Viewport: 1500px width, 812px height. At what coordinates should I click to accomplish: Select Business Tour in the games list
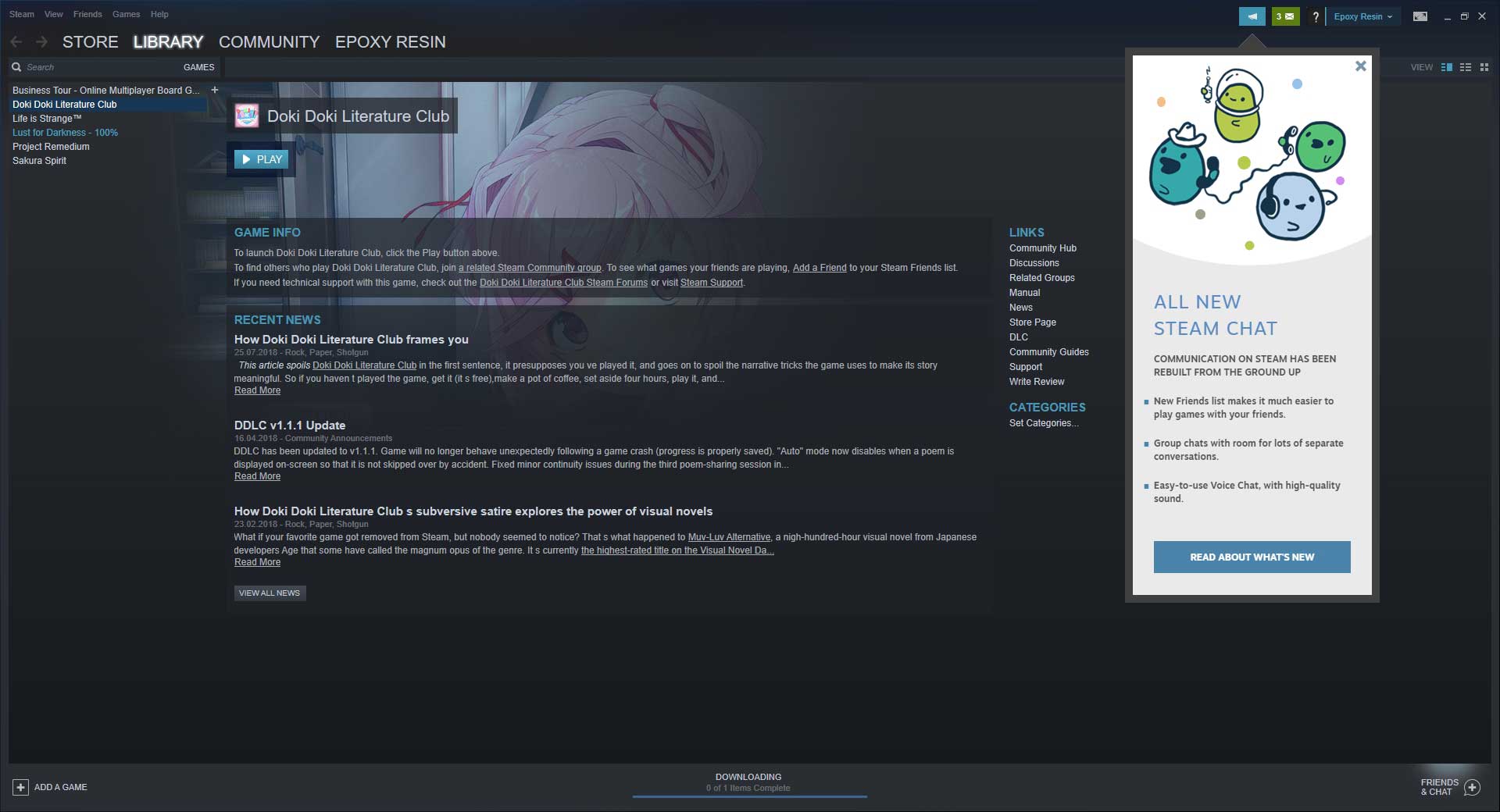(x=106, y=90)
